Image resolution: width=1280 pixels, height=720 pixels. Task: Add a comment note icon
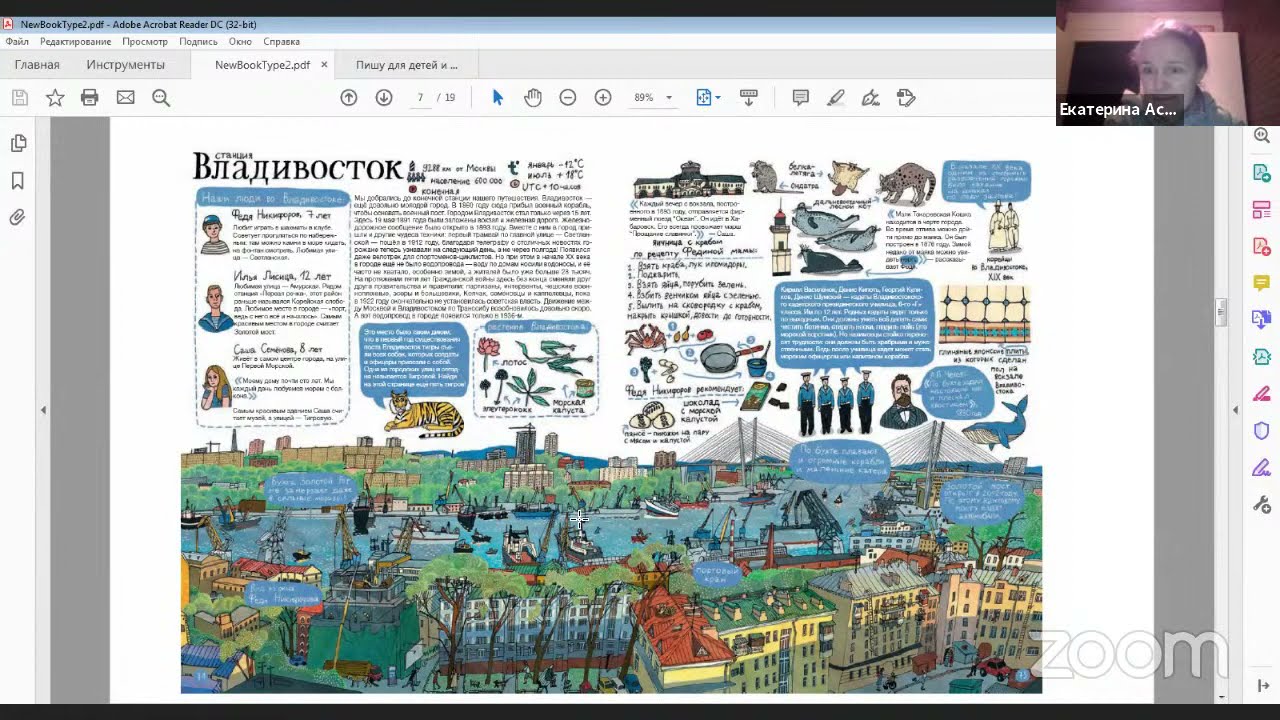(800, 97)
